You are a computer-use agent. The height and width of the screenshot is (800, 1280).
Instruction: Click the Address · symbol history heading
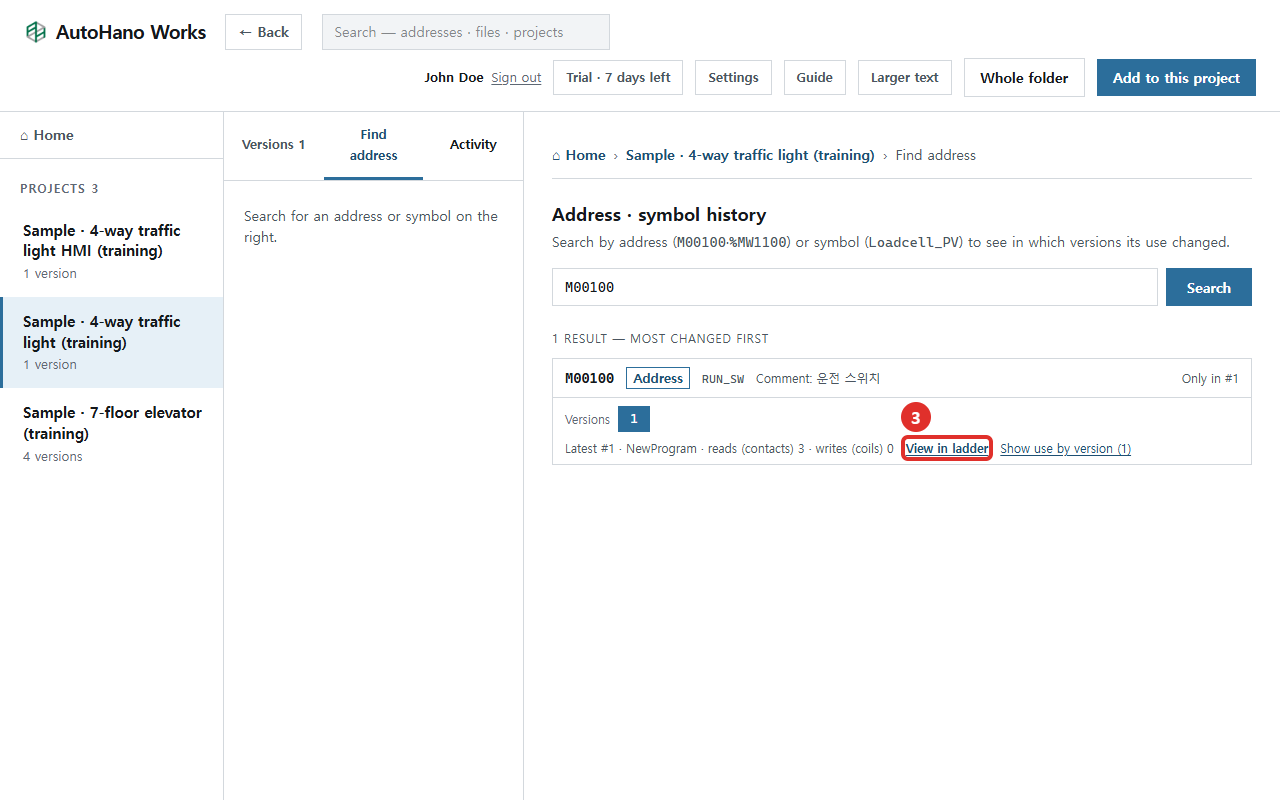pyautogui.click(x=659, y=214)
